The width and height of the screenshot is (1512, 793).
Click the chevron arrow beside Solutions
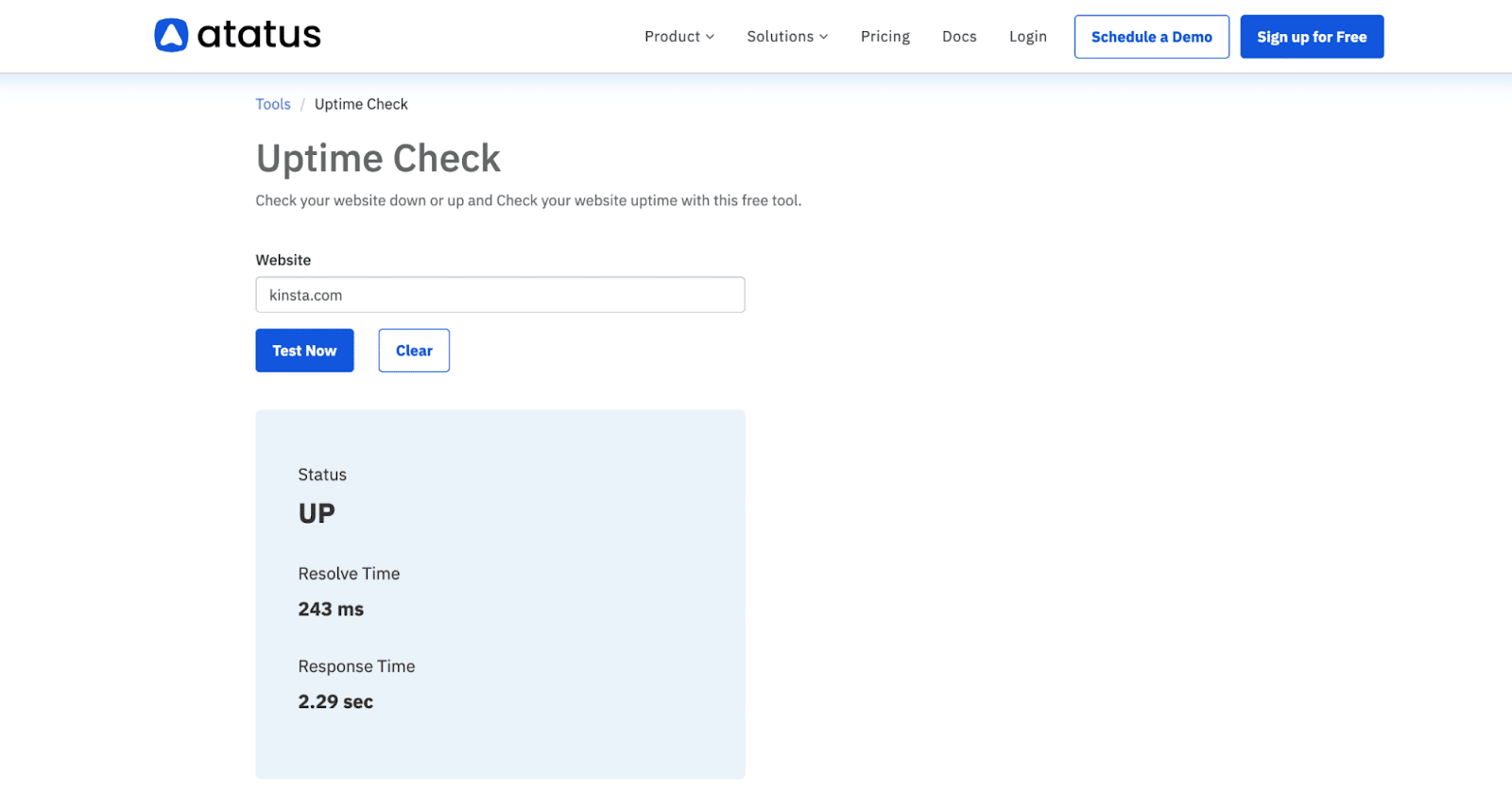(824, 37)
